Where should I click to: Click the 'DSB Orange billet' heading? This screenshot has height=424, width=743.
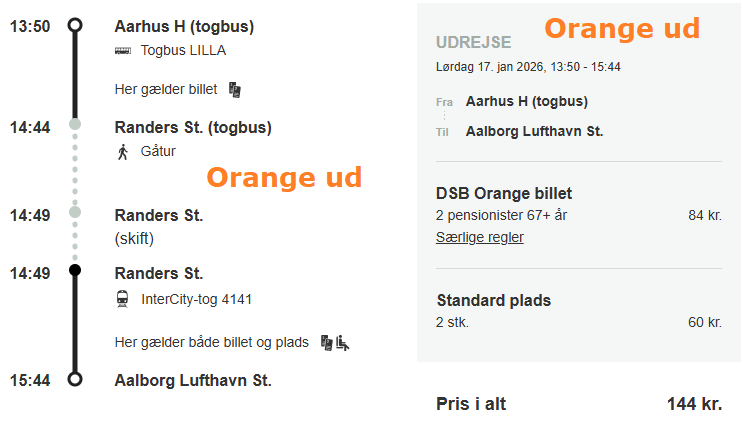pos(504,193)
